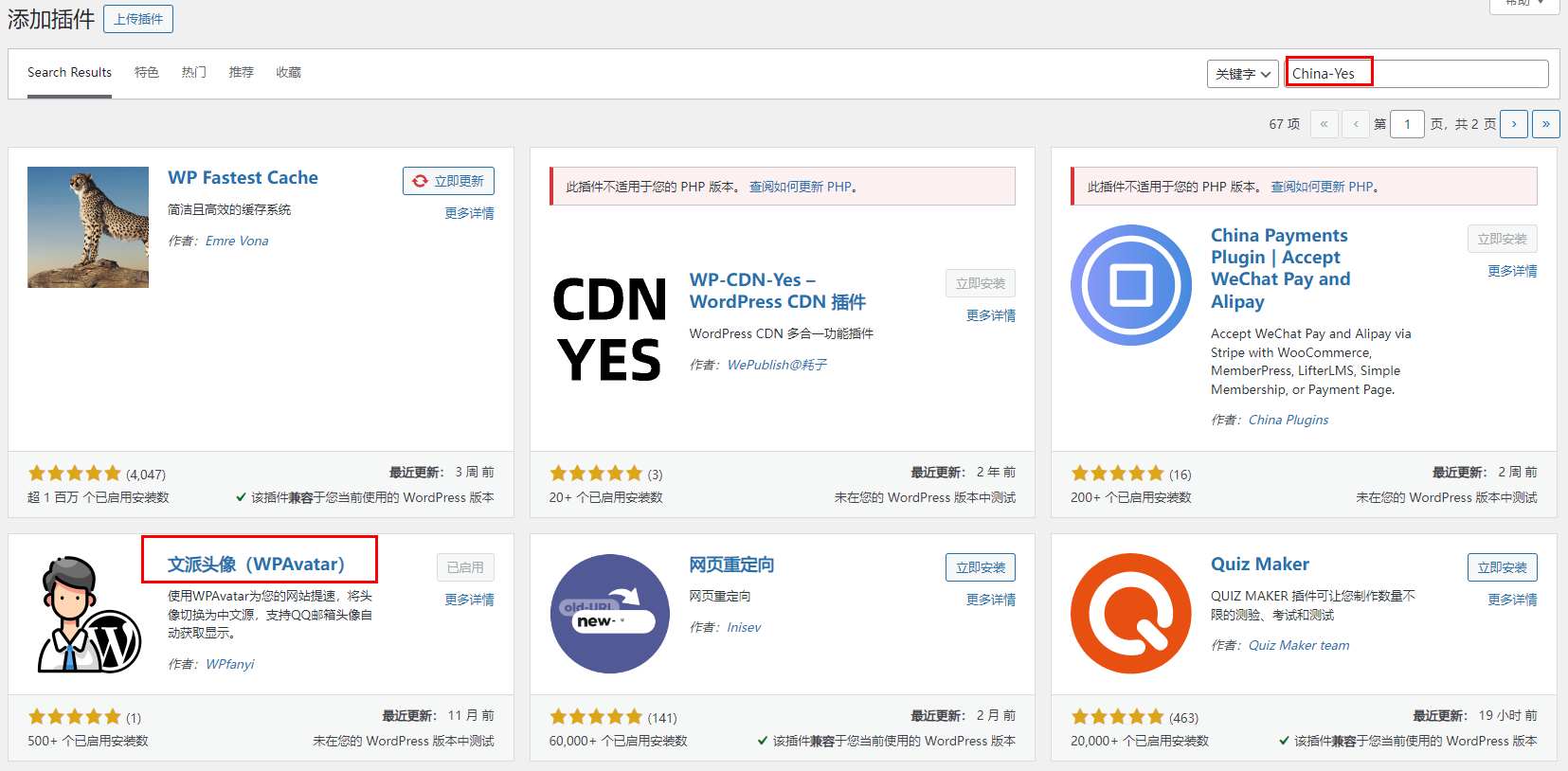Image resolution: width=1568 pixels, height=771 pixels.
Task: Click 立即安装 for WP-CDN-Yes
Action: (981, 283)
